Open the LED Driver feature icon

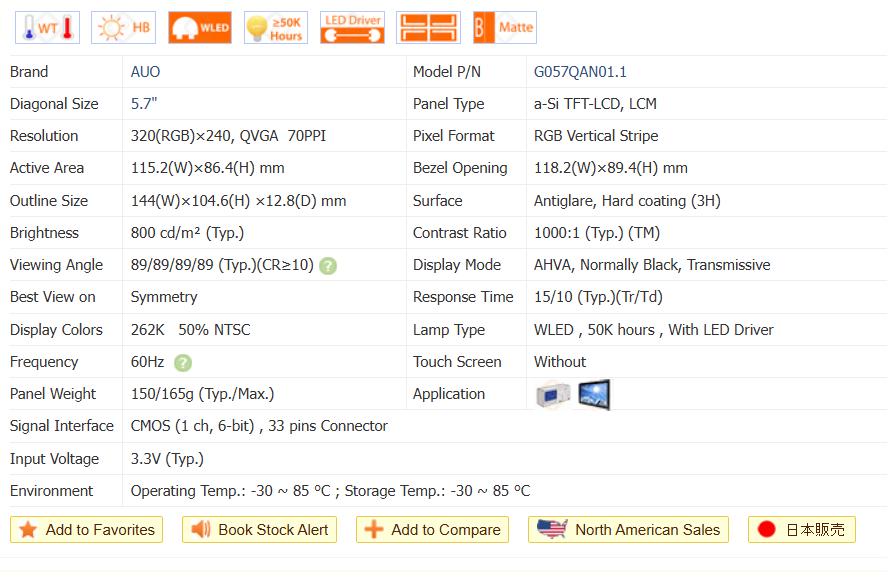click(352, 28)
